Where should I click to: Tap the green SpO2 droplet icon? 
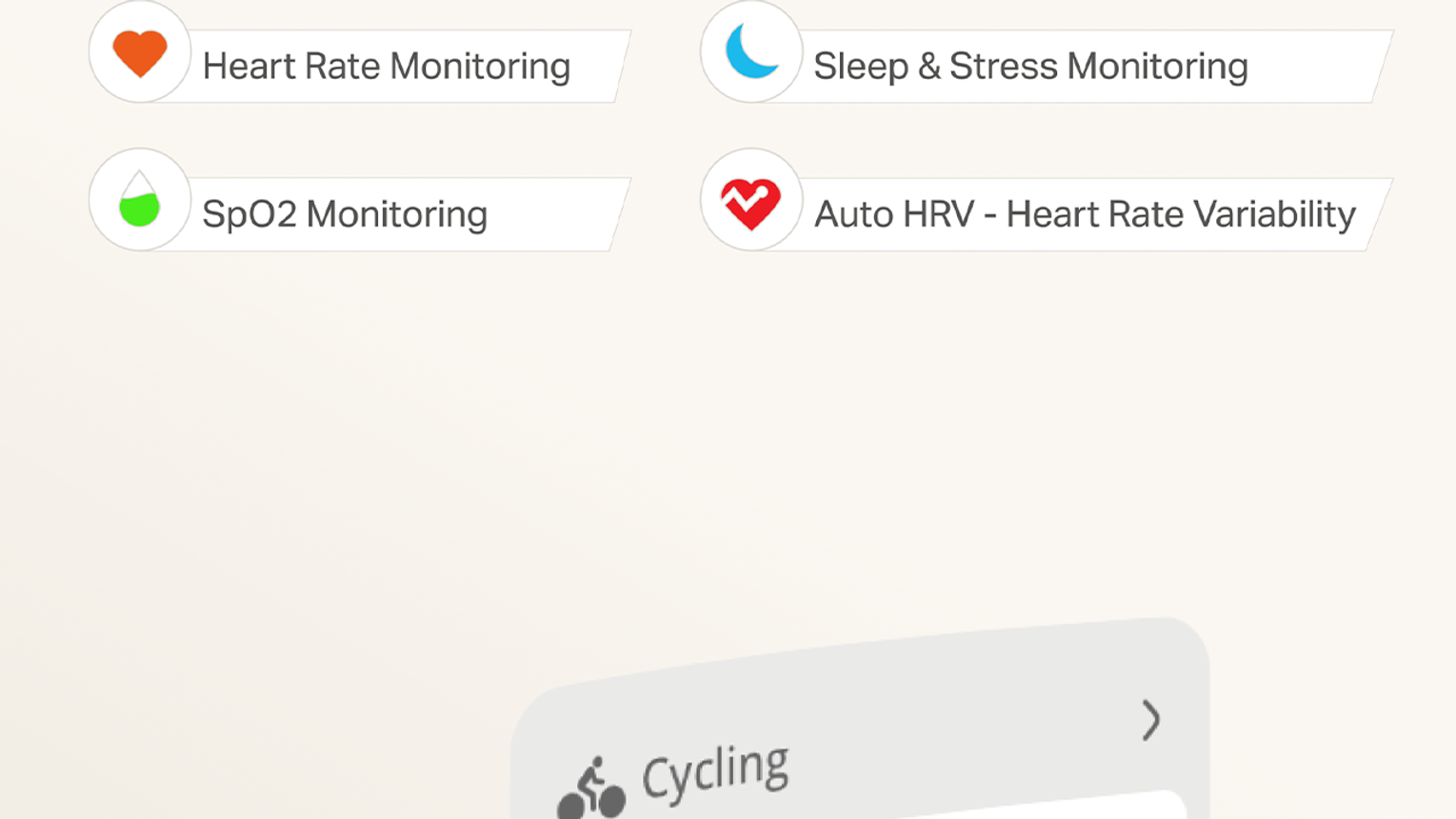pyautogui.click(x=139, y=201)
